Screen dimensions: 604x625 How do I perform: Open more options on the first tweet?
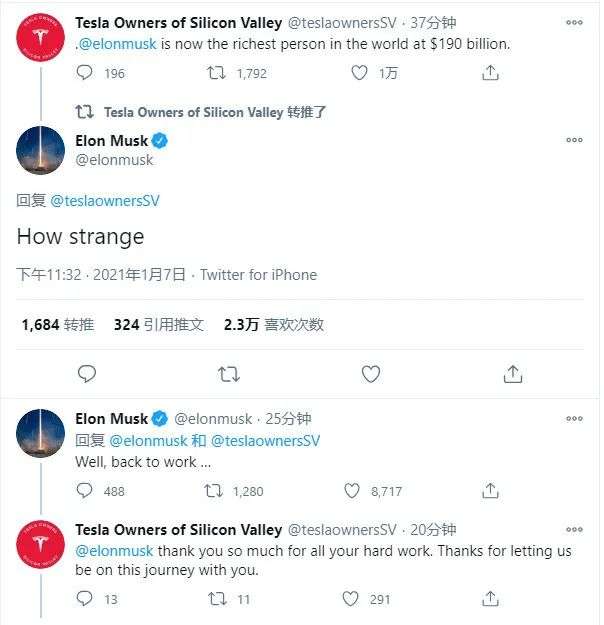[574, 23]
